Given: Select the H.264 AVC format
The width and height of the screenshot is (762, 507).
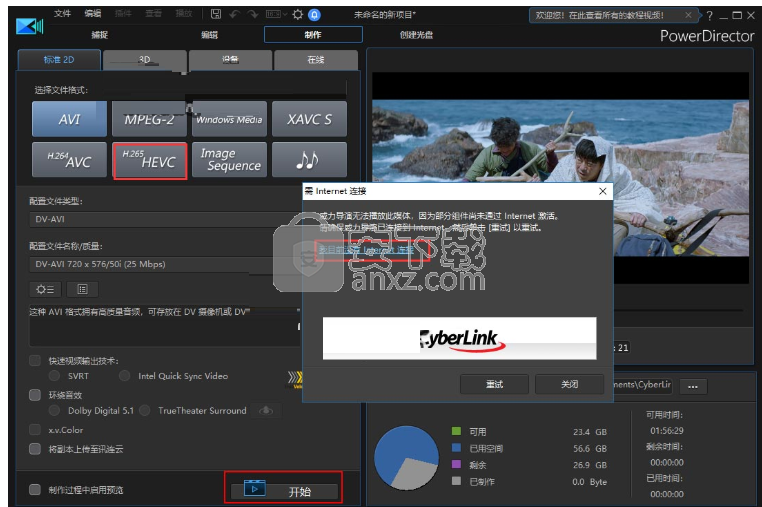Looking at the screenshot, I should [x=69, y=160].
